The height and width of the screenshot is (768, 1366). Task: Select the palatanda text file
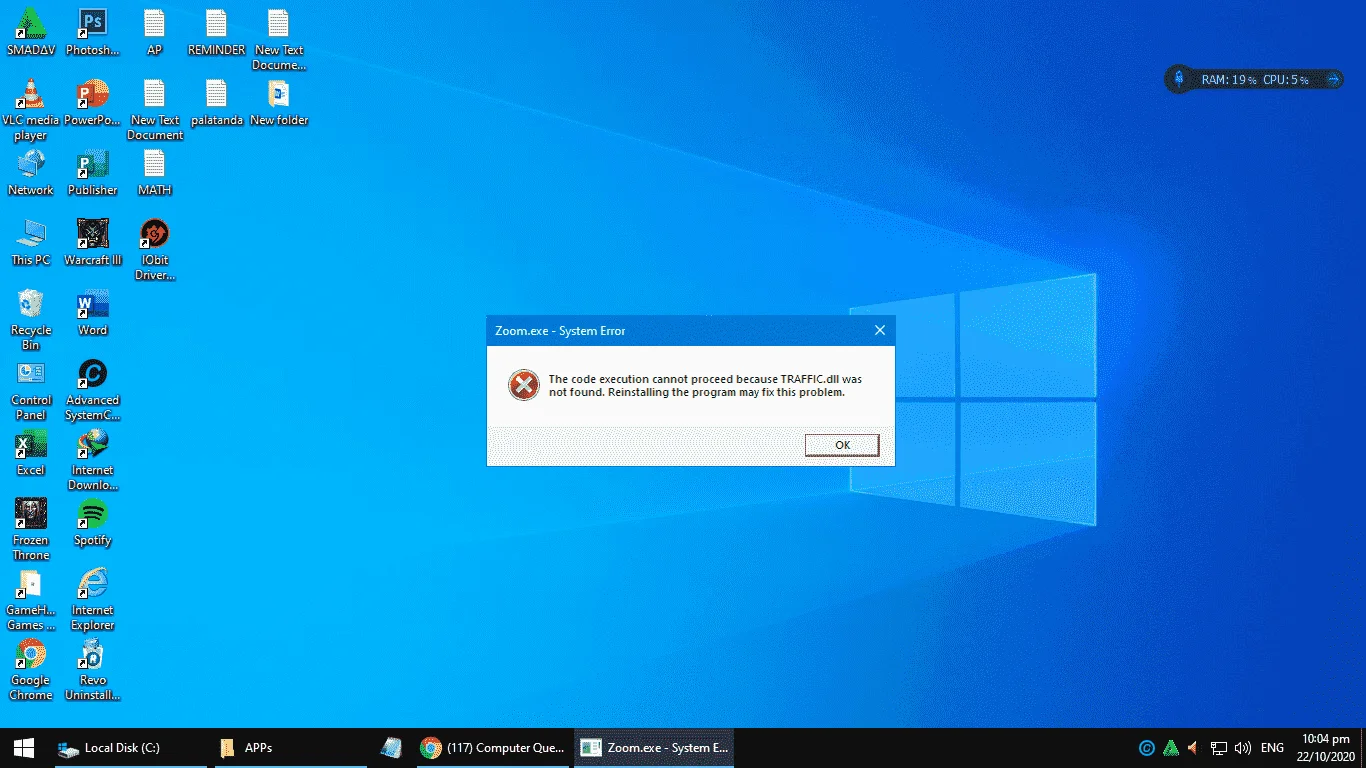coord(217,101)
